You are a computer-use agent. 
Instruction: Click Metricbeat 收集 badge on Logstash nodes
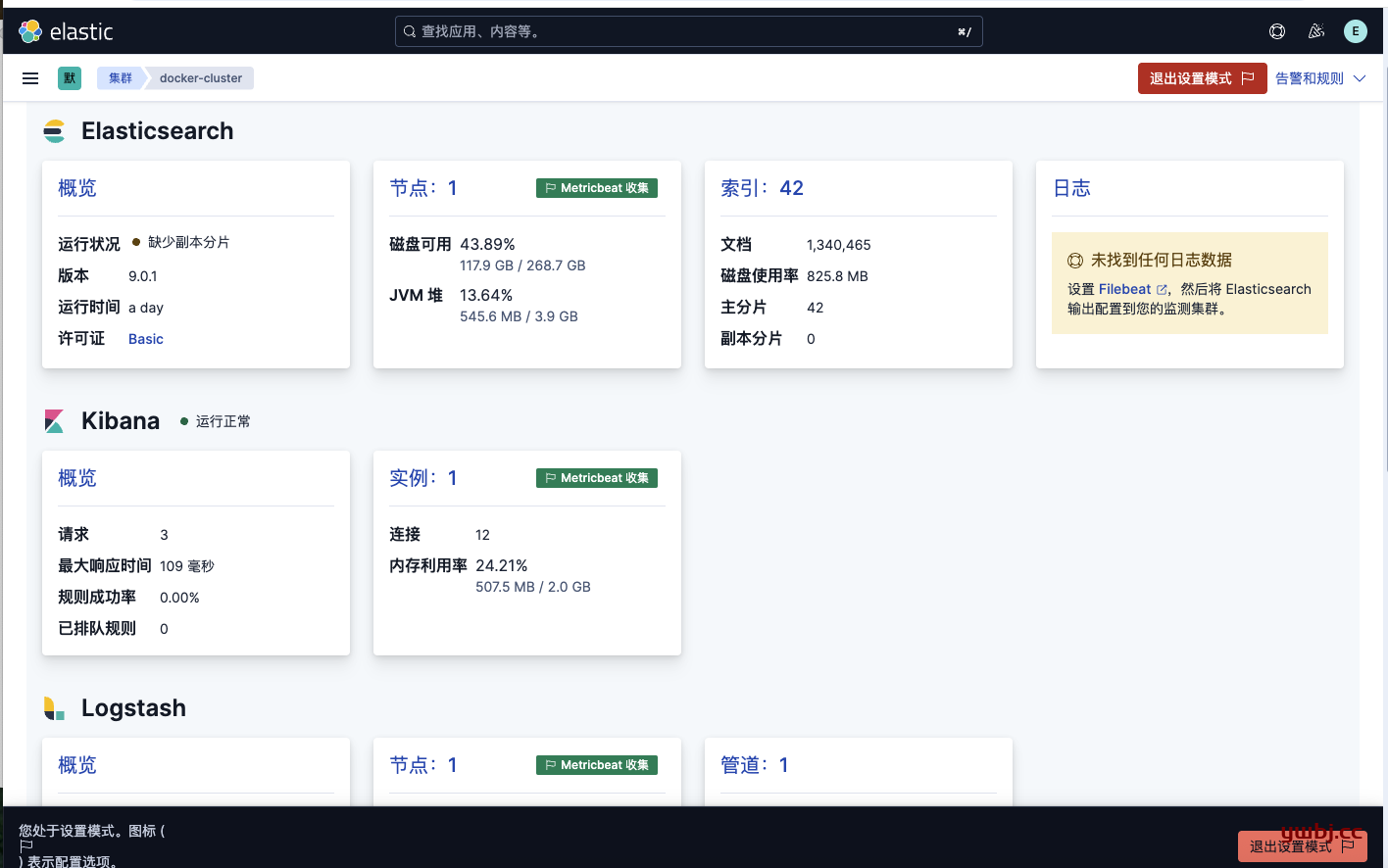pos(597,765)
